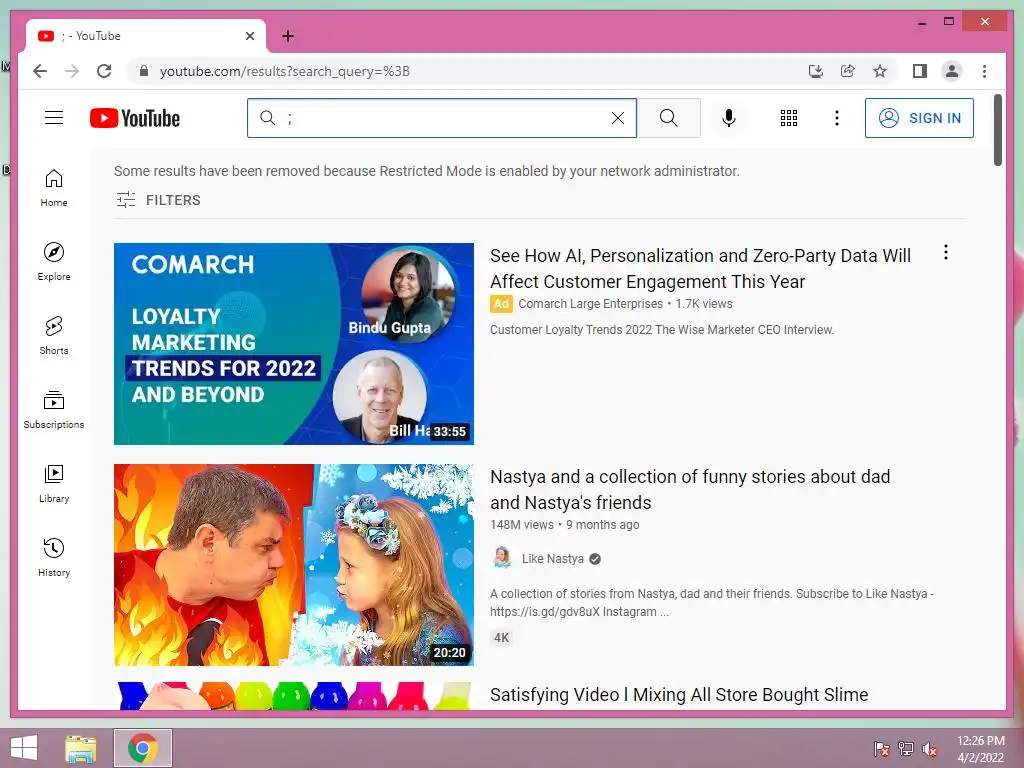Click the address bar URL
Image resolution: width=1024 pixels, height=768 pixels.
coord(285,71)
